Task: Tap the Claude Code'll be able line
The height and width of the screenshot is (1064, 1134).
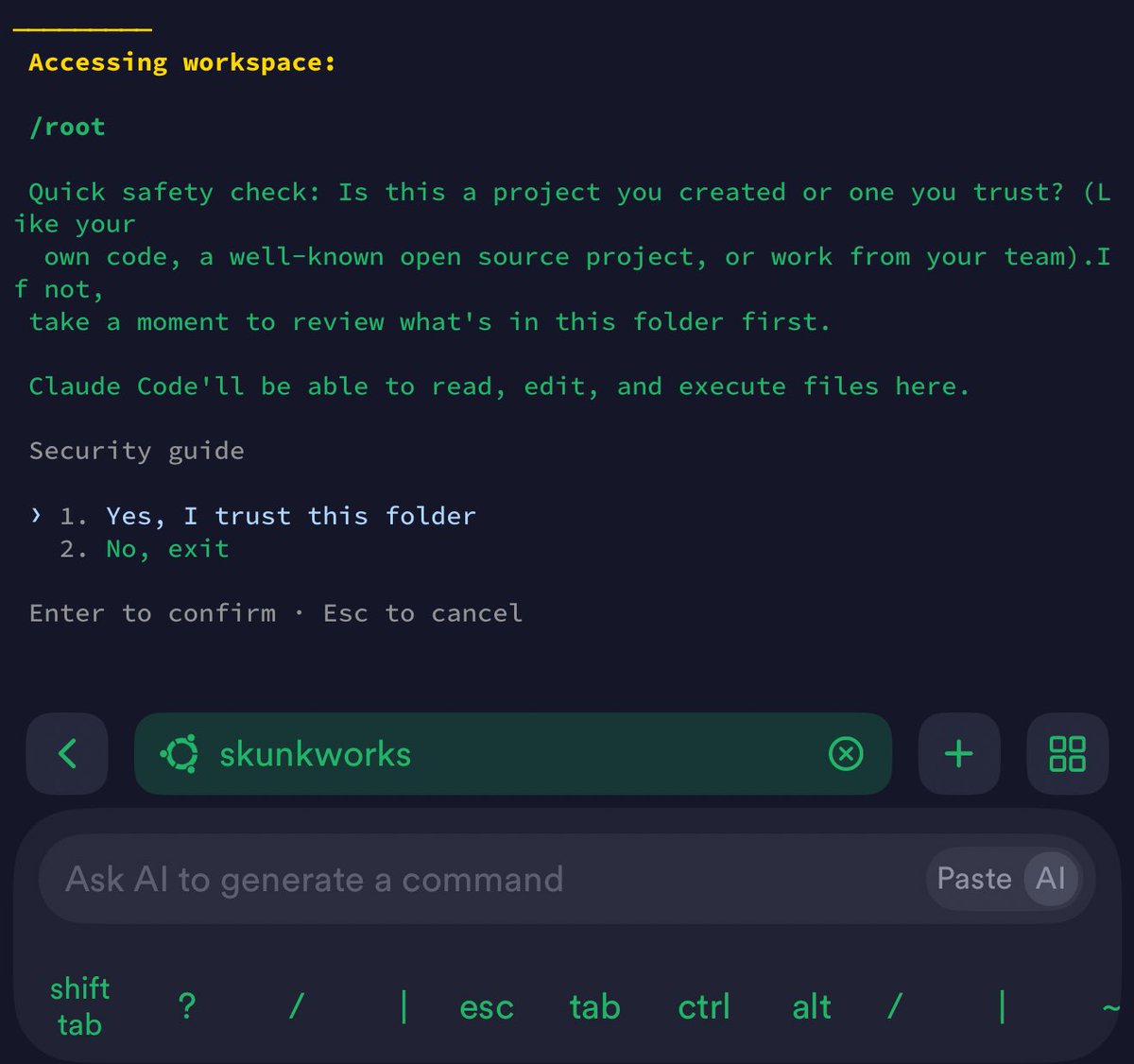Action: (x=499, y=386)
